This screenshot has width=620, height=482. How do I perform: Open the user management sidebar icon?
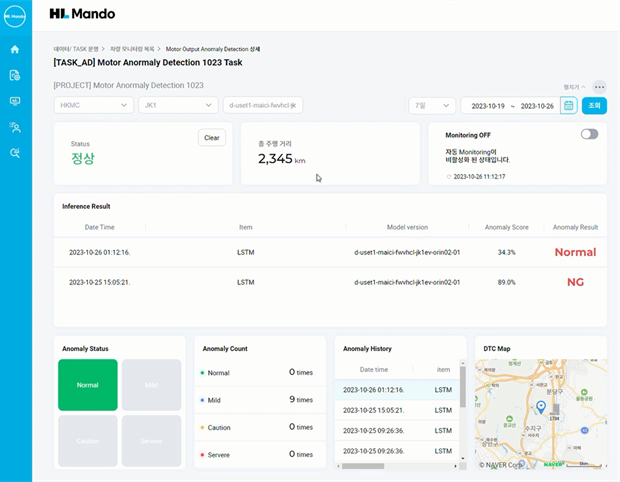point(14,127)
